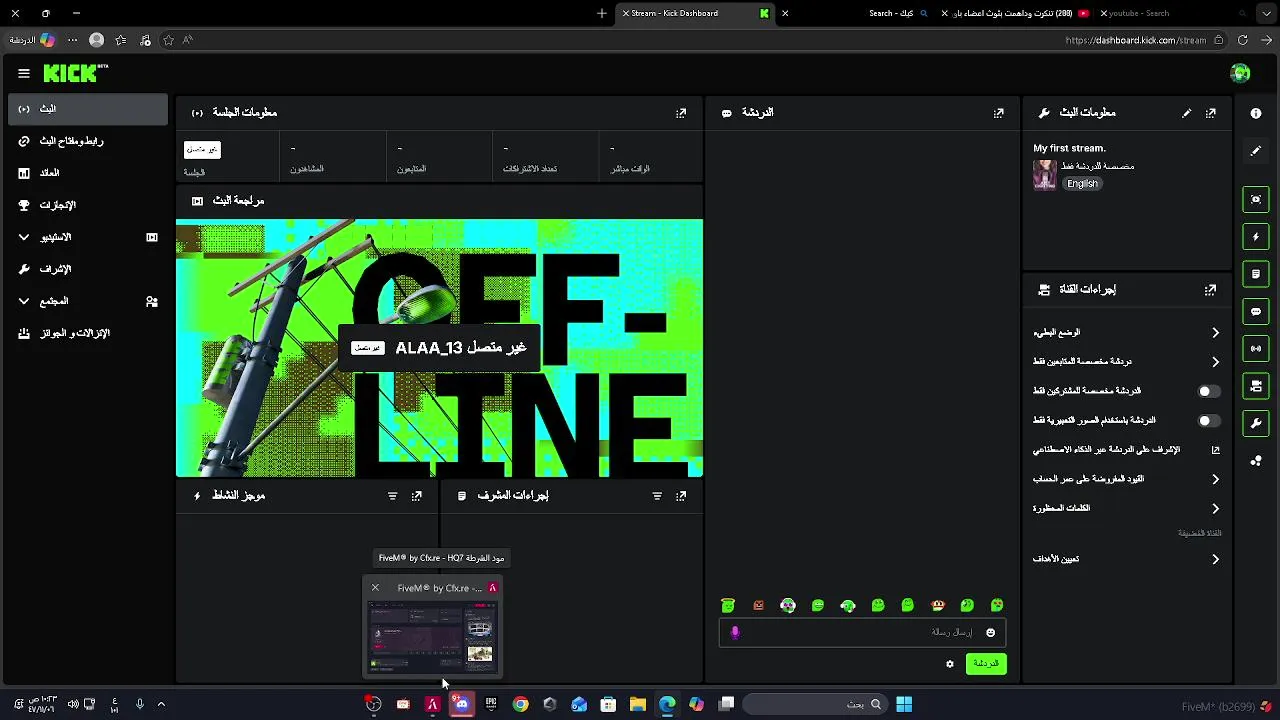Toggle the document mod actions icon in right bar

click(x=1256, y=274)
